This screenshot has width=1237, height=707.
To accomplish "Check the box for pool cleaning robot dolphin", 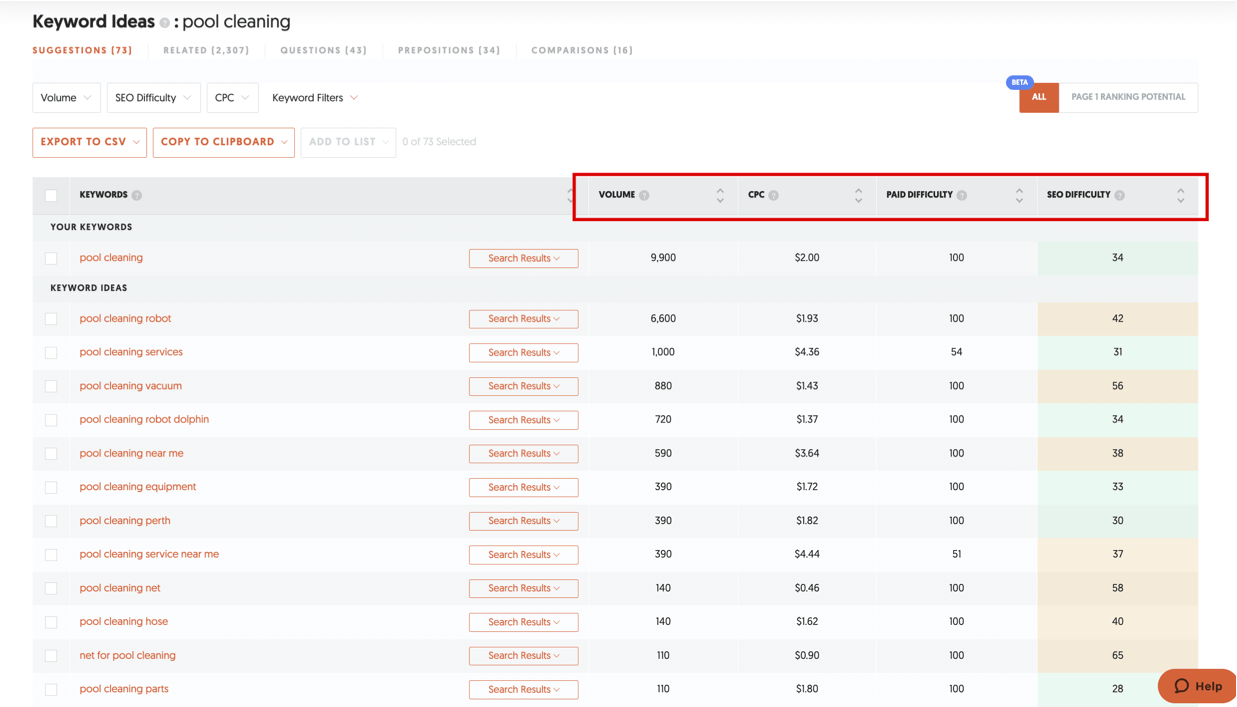I will pyautogui.click(x=51, y=420).
